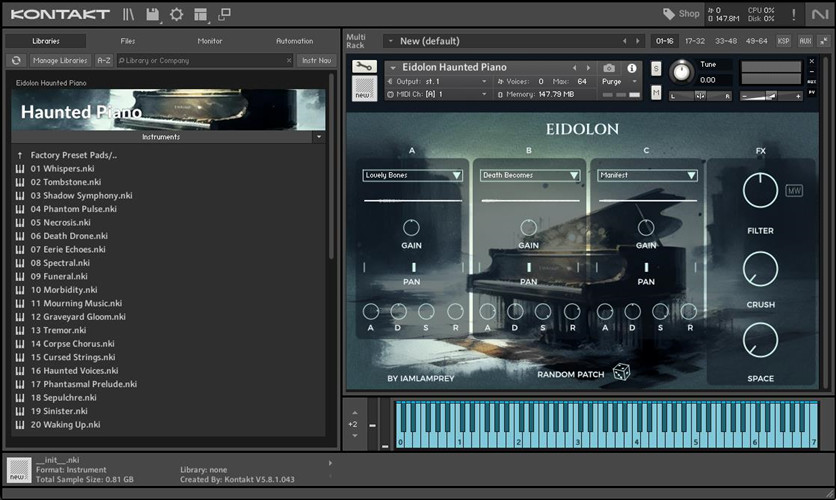Image resolution: width=836 pixels, height=500 pixels.
Task: Open the instrument edit wrench icon
Action: [x=364, y=68]
